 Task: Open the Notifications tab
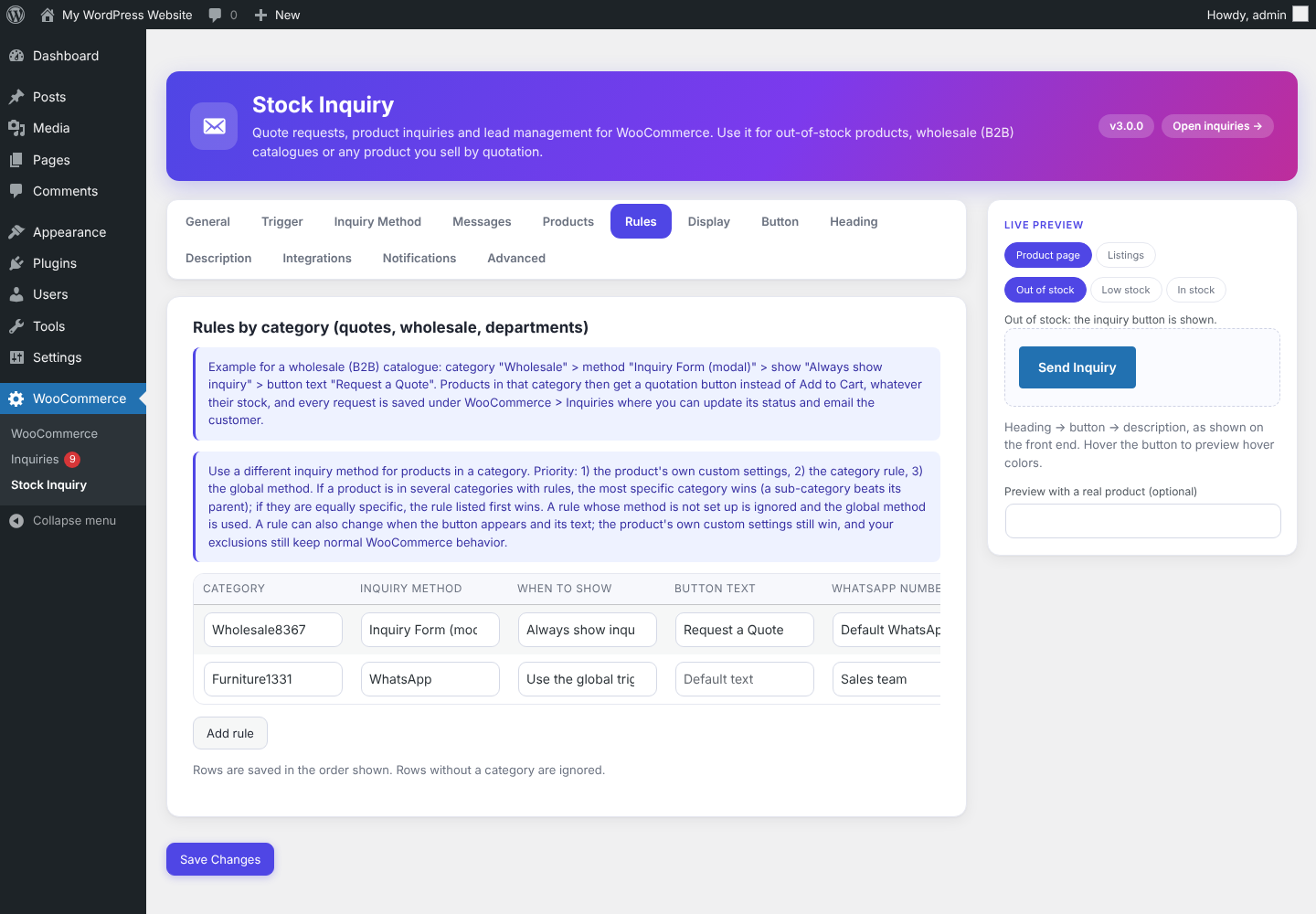tap(419, 258)
